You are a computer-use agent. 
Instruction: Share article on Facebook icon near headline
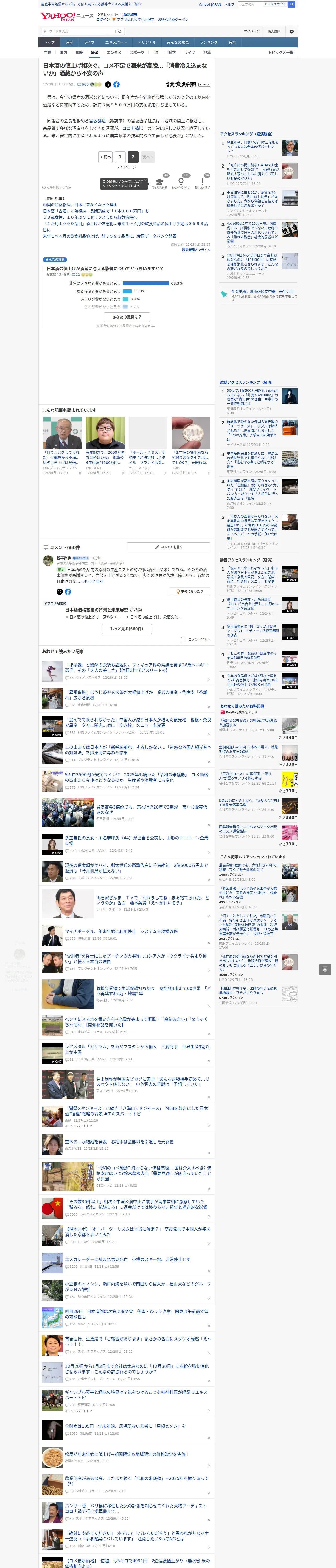(116, 85)
